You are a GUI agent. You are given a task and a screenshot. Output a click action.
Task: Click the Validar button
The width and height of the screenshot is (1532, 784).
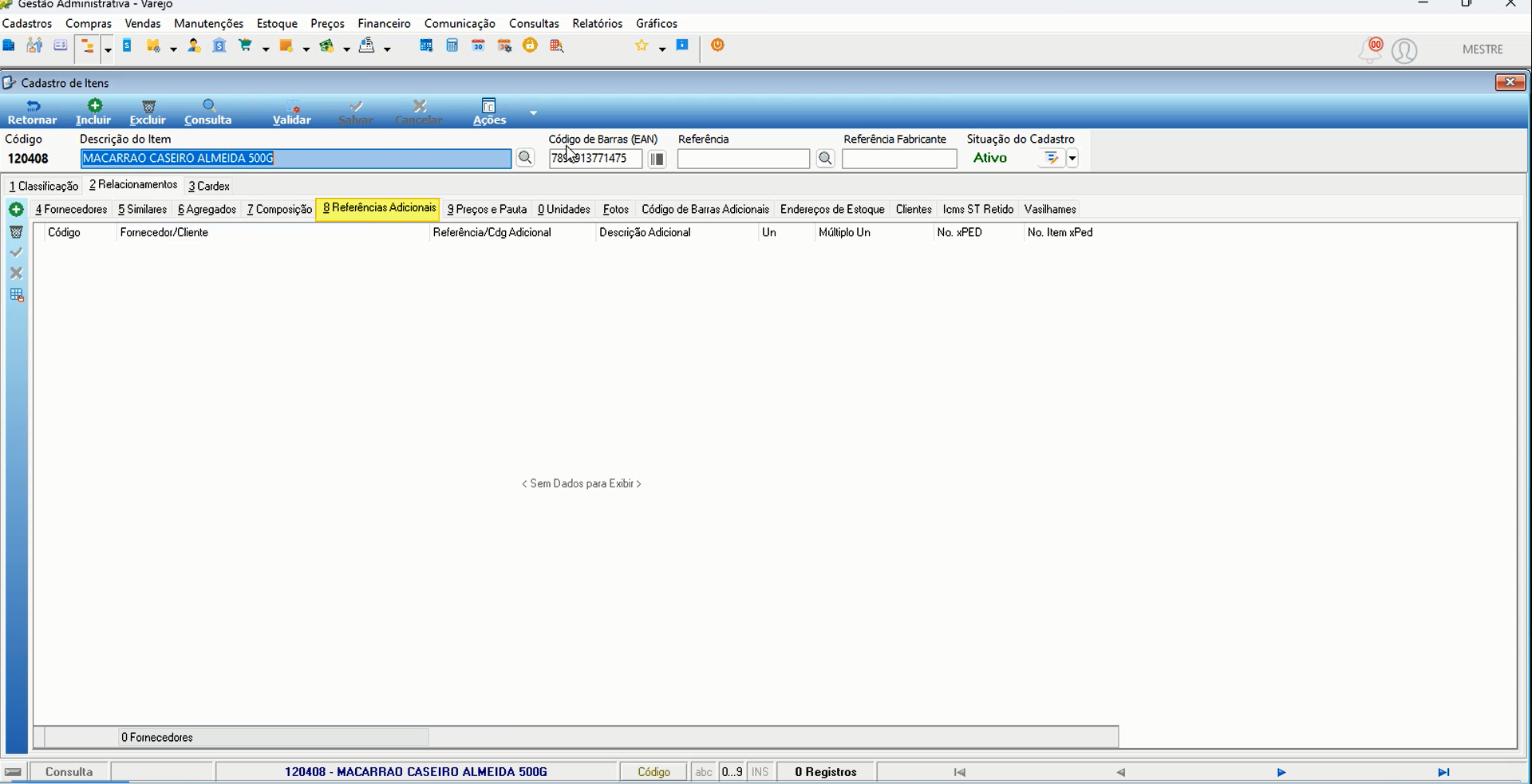click(x=292, y=112)
